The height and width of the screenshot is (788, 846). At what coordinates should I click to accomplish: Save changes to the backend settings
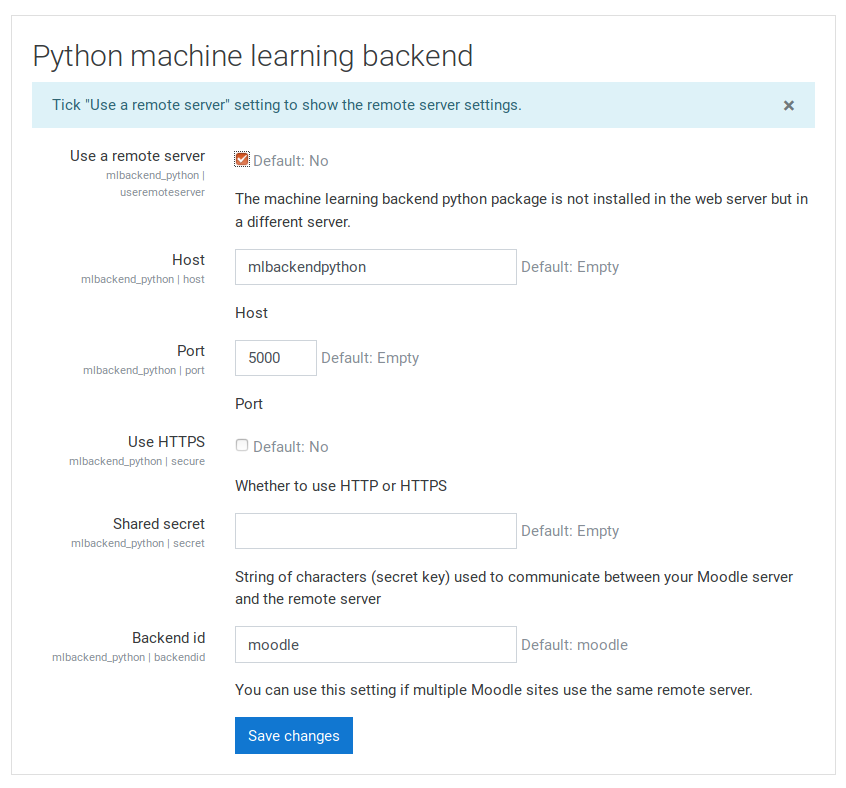tap(294, 735)
